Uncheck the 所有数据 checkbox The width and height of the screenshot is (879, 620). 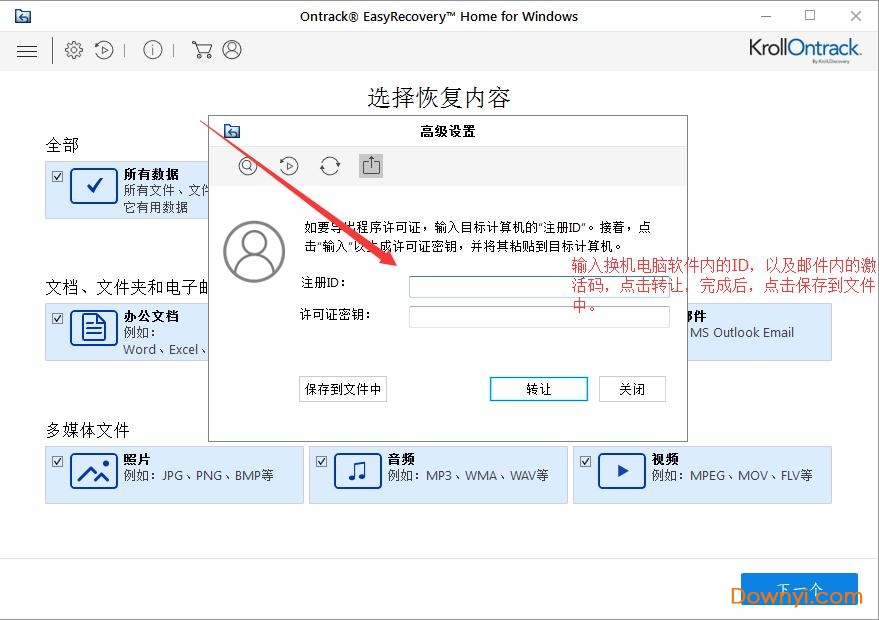[55, 175]
